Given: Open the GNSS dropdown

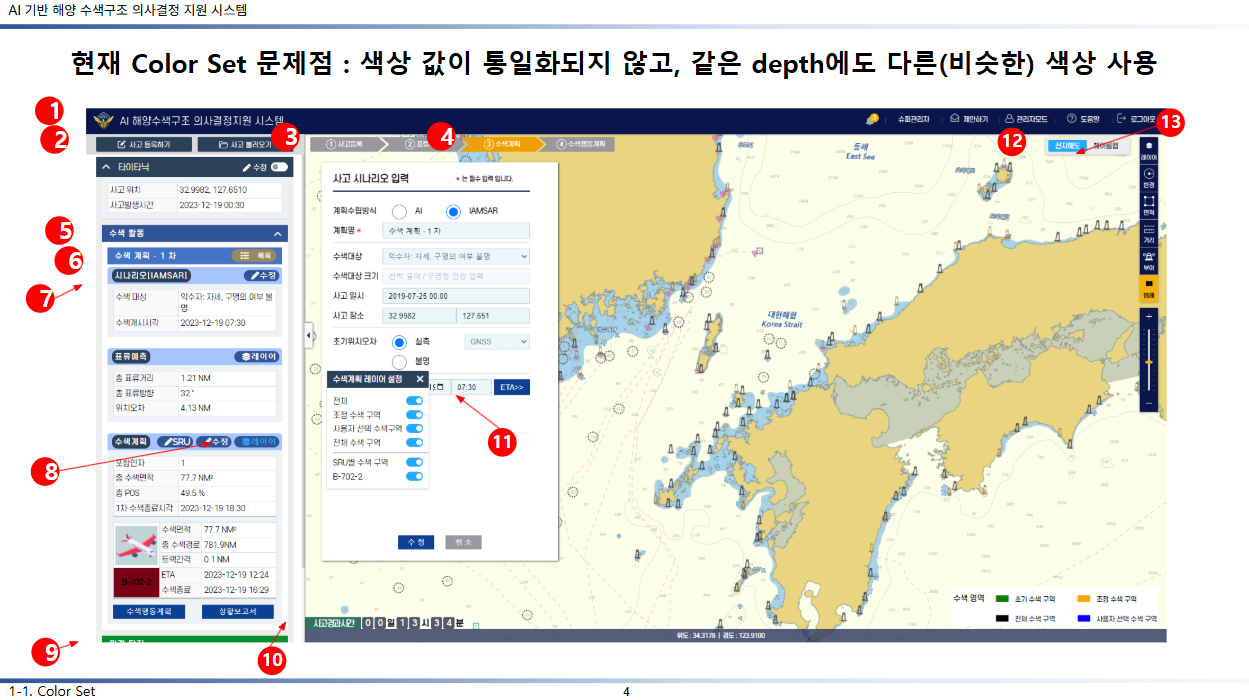Looking at the screenshot, I should (497, 341).
